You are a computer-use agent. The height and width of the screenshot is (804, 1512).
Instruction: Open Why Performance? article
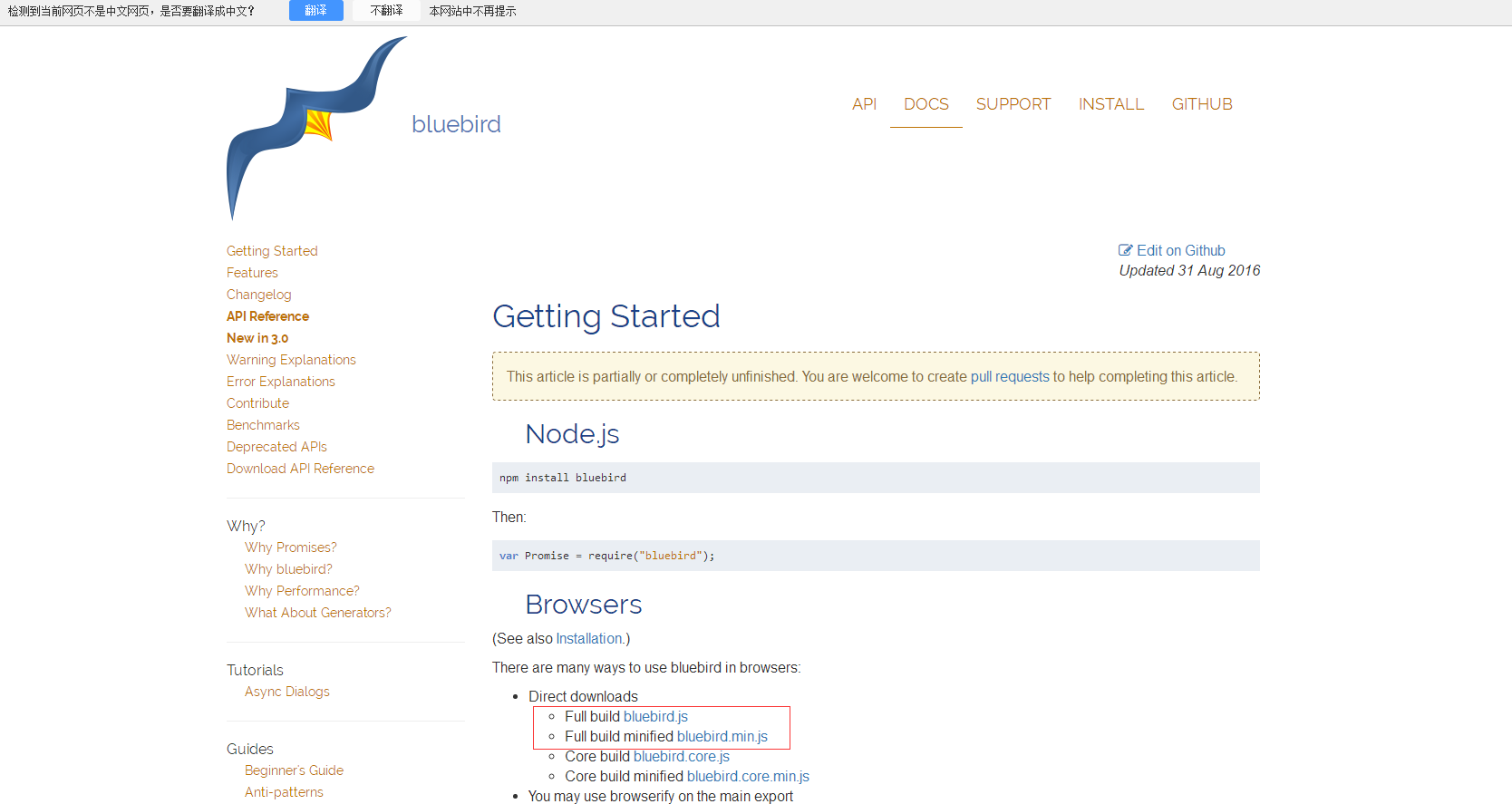point(302,591)
